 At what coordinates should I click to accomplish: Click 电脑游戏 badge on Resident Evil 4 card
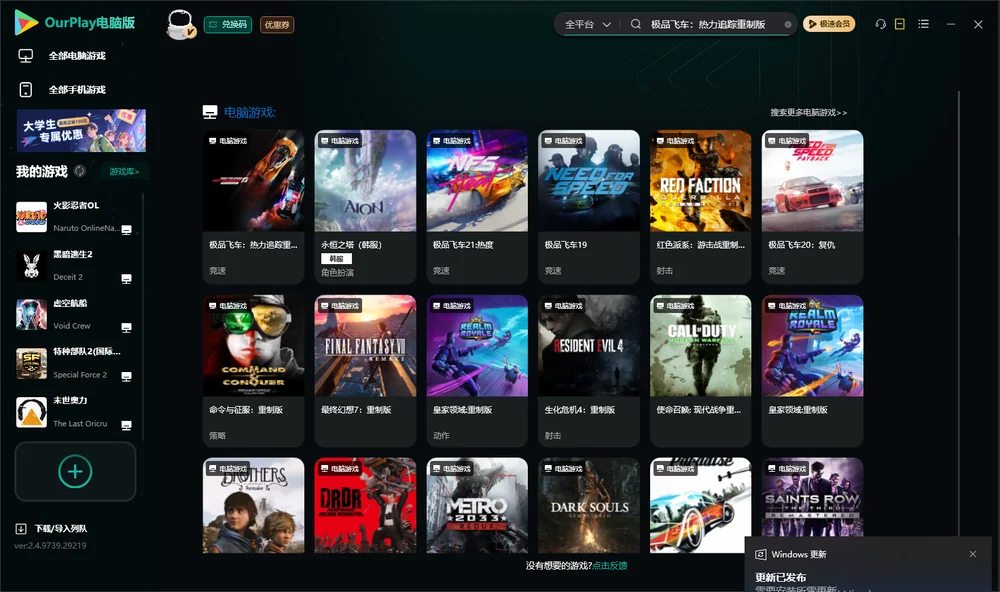point(563,306)
